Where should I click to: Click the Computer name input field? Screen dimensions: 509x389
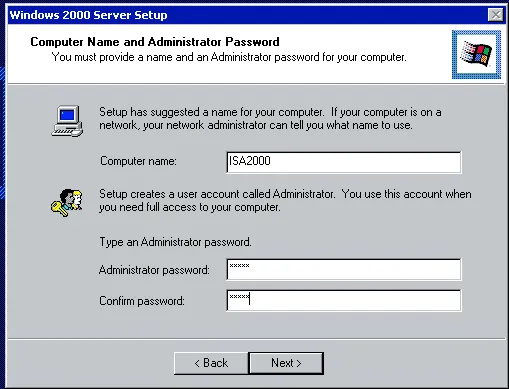[x=344, y=162]
